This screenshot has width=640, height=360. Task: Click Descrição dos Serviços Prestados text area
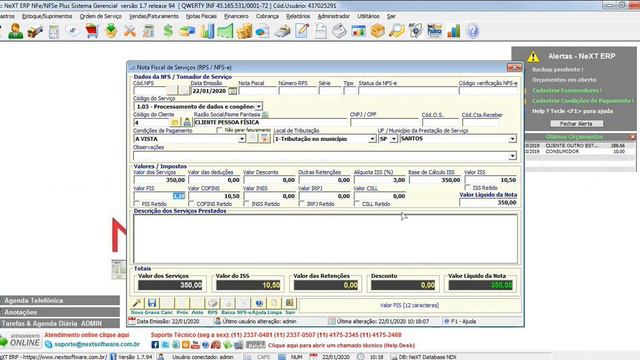point(325,239)
